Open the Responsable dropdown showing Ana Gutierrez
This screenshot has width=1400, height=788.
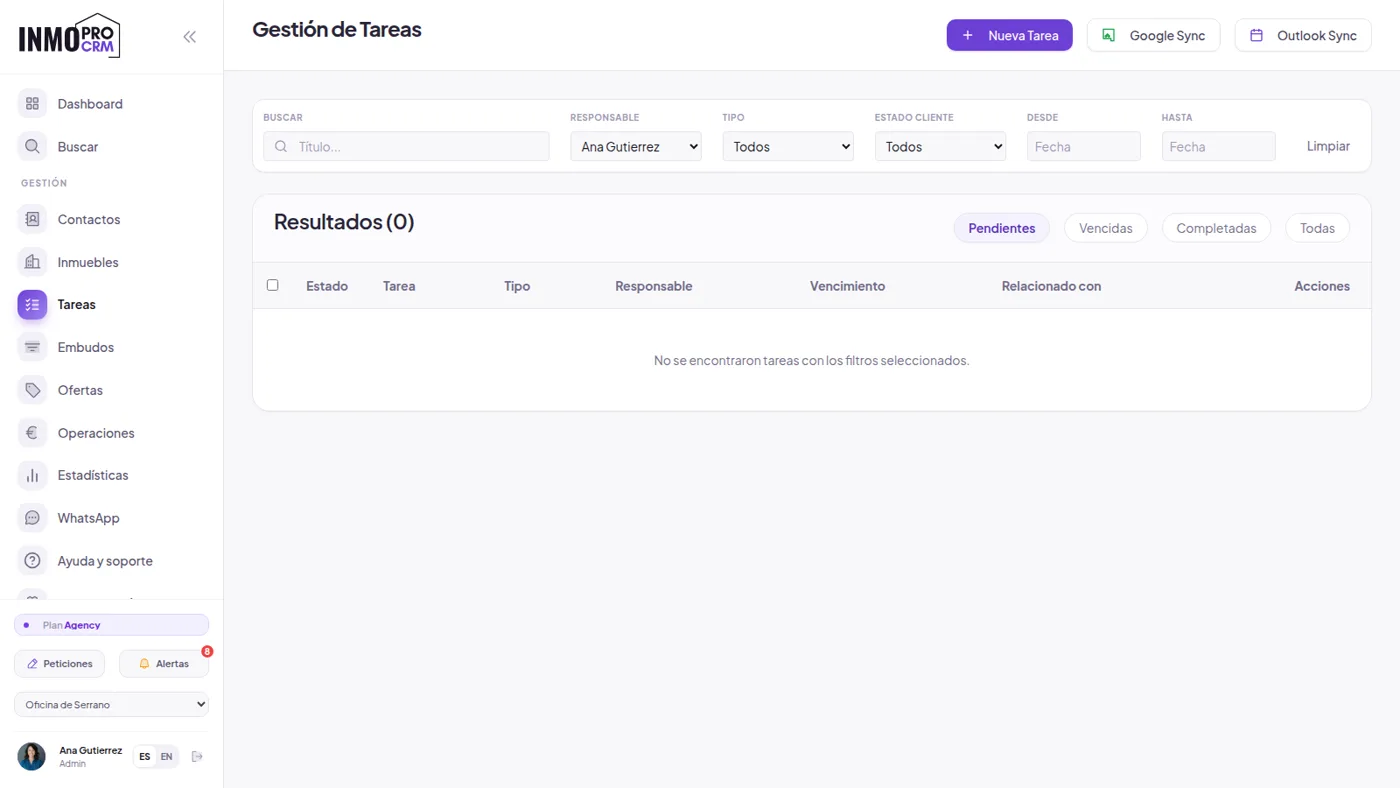point(636,147)
